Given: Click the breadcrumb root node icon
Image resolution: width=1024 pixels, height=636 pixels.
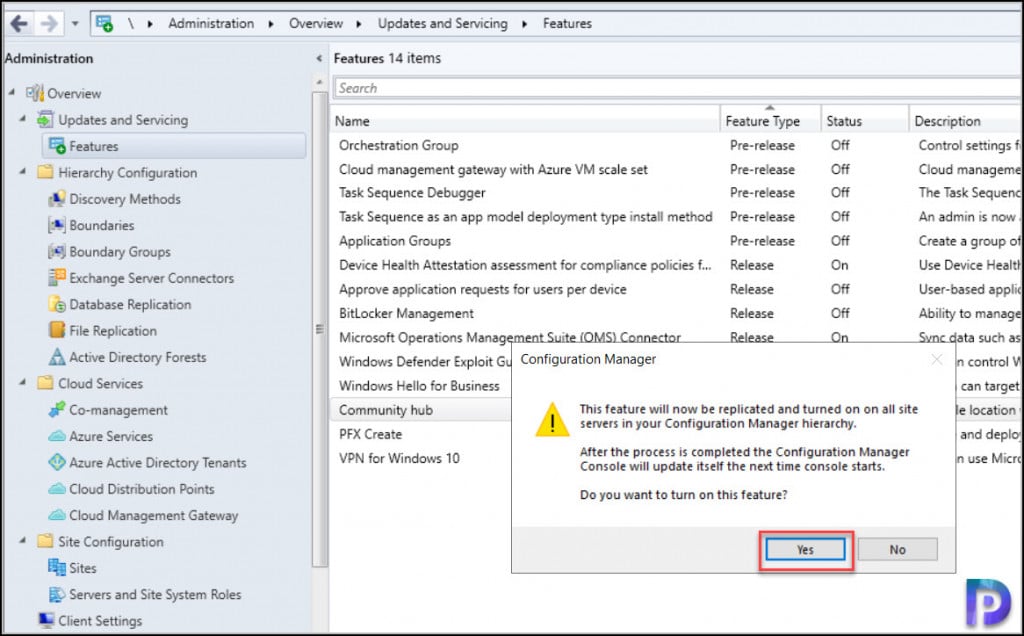Looking at the screenshot, I should 104,24.
